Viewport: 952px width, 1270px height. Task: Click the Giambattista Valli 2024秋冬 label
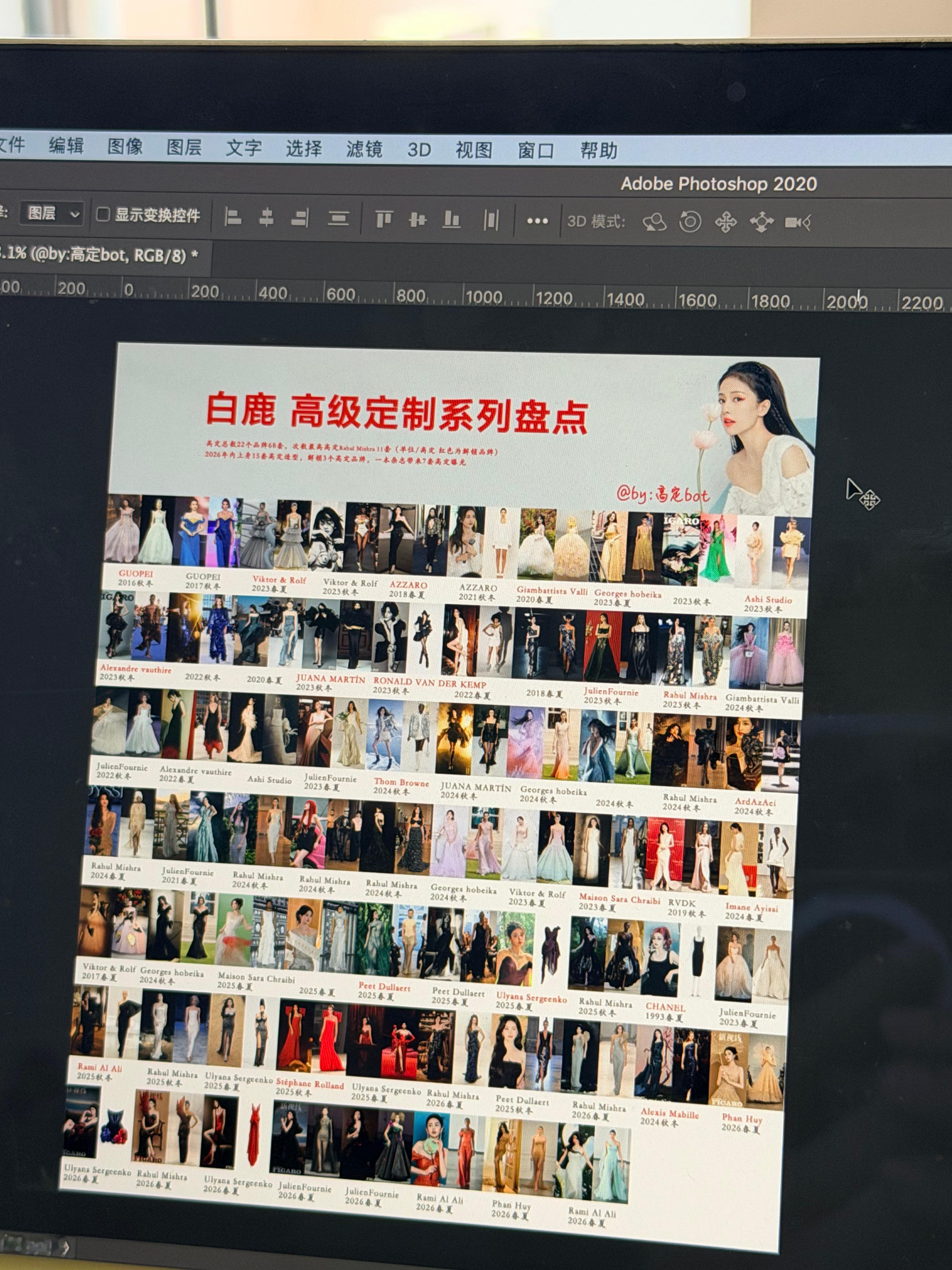pos(762,703)
